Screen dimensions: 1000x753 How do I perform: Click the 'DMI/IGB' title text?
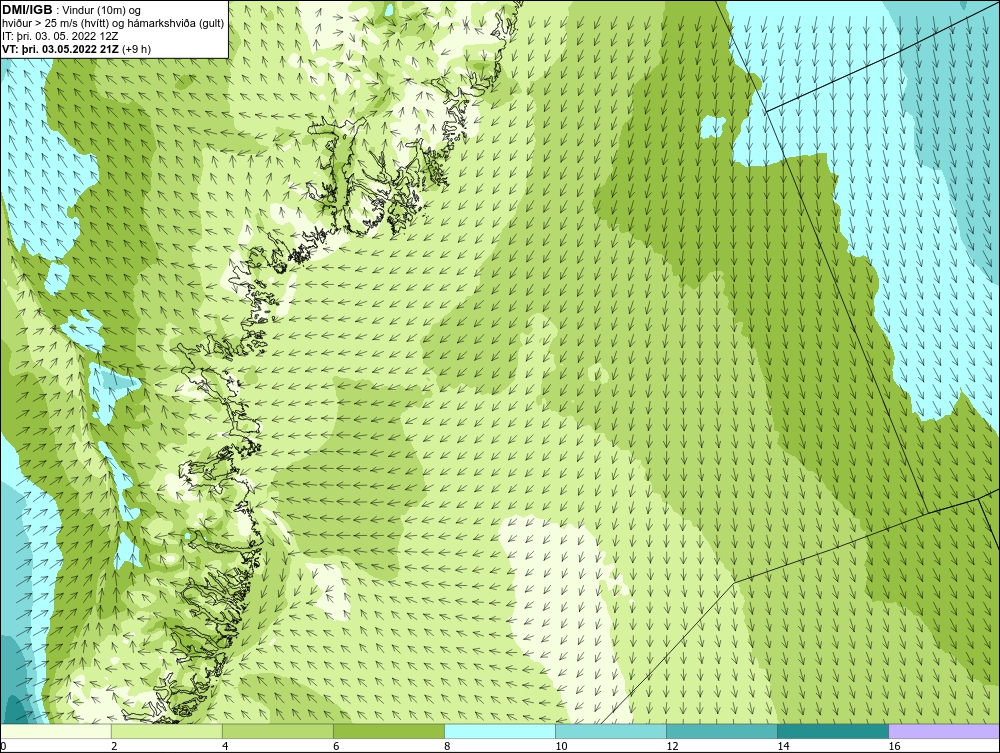coord(27,10)
